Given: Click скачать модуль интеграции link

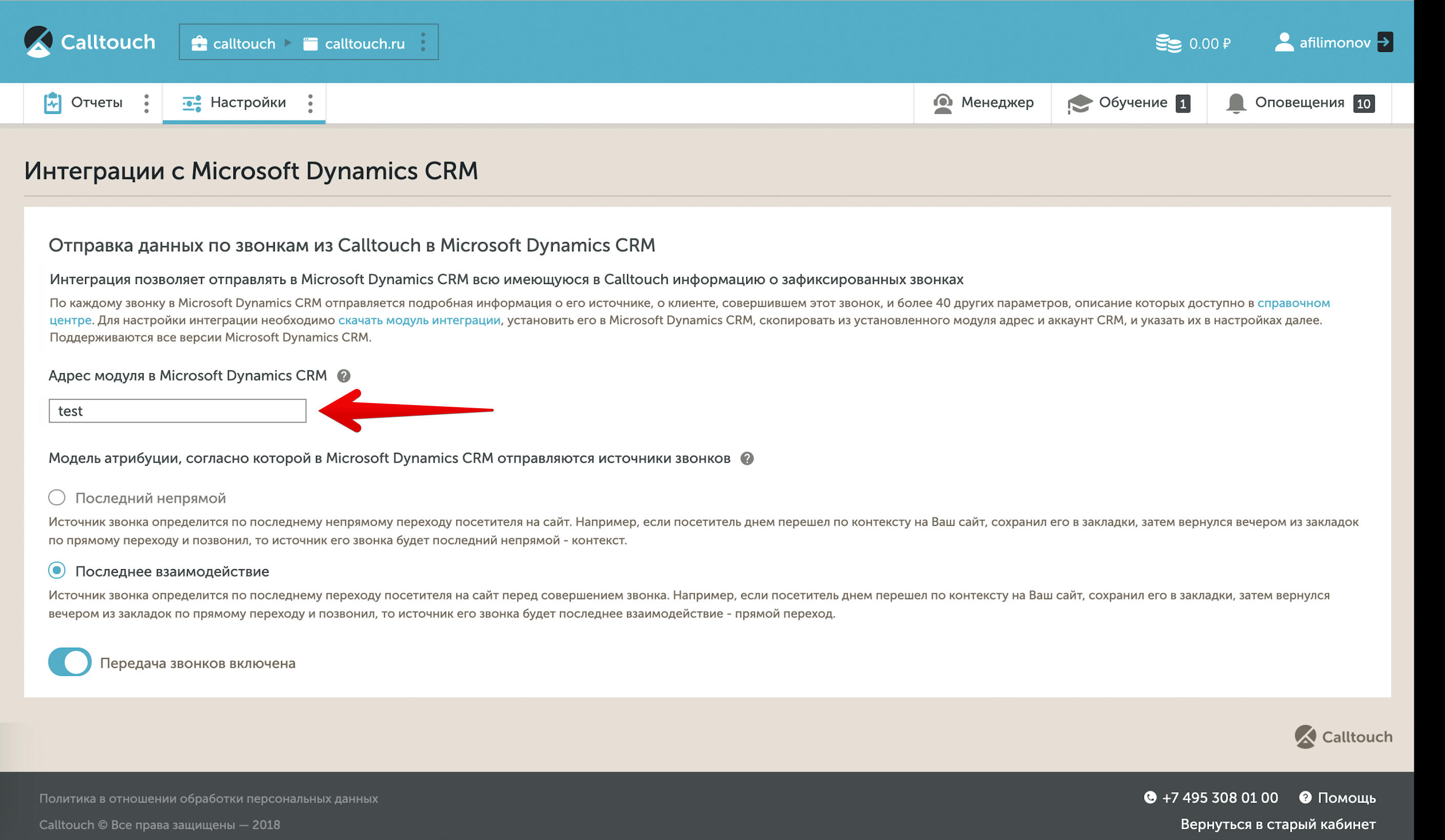Looking at the screenshot, I should [x=419, y=320].
